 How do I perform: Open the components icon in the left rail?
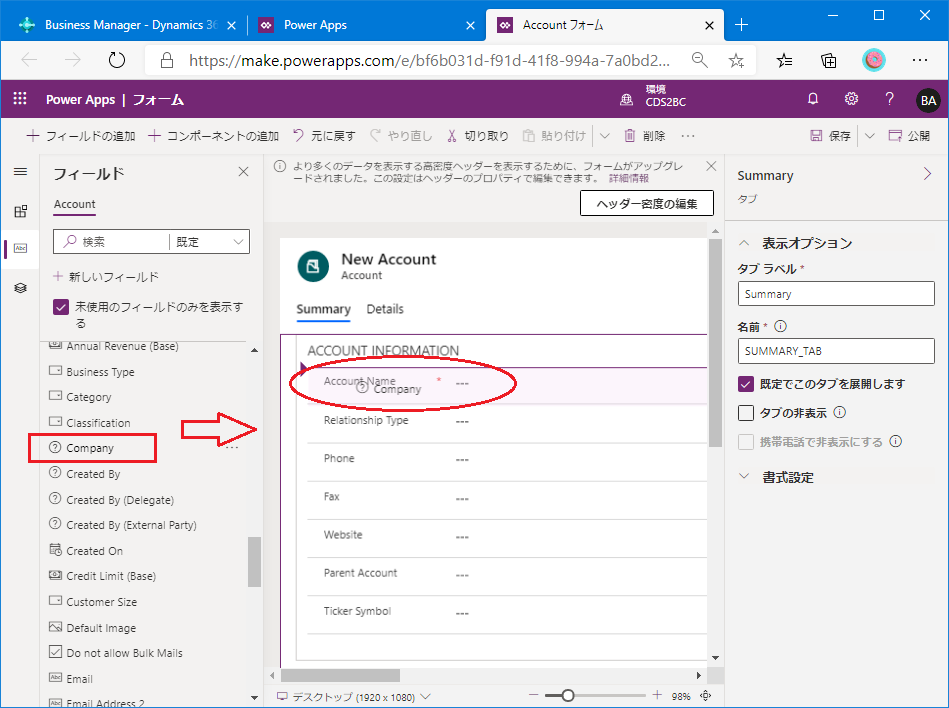pos(20,211)
